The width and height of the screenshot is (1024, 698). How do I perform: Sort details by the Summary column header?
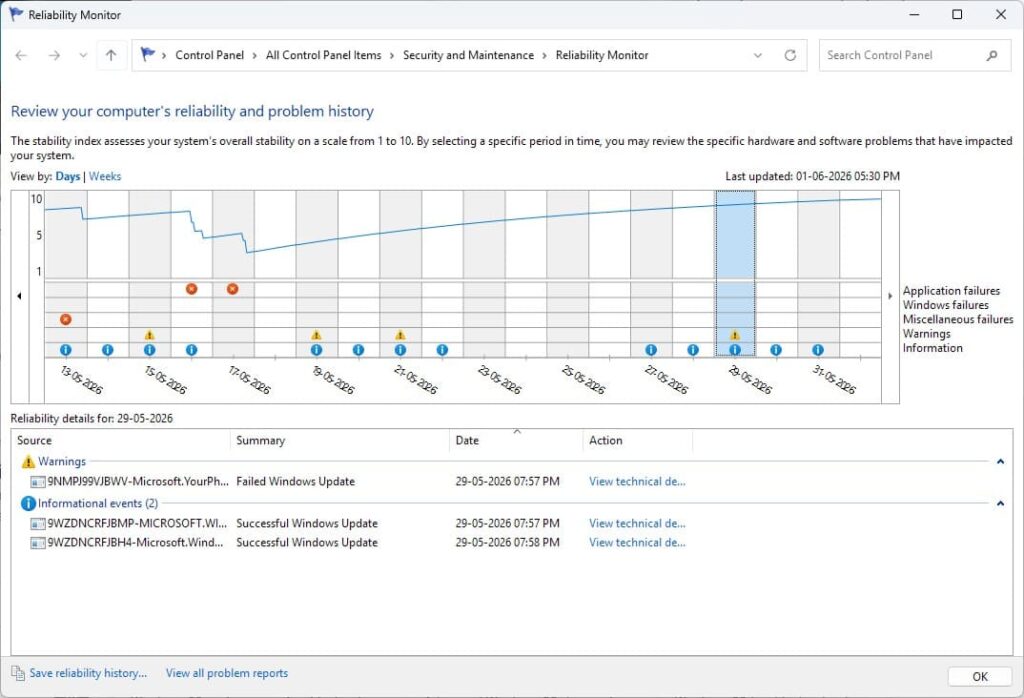pyautogui.click(x=340, y=440)
